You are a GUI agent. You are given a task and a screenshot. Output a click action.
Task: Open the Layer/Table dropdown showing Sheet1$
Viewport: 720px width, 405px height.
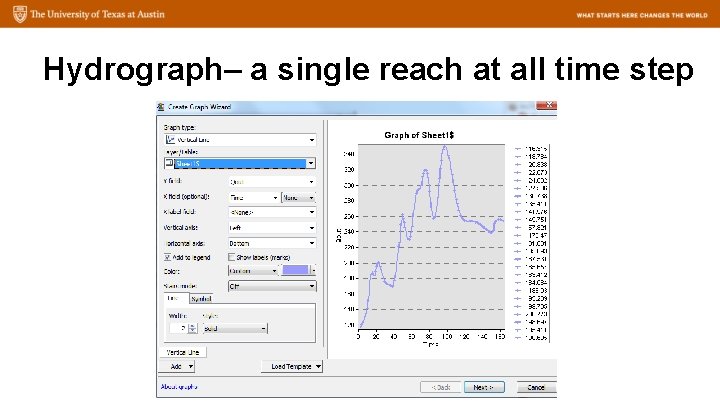pos(240,163)
